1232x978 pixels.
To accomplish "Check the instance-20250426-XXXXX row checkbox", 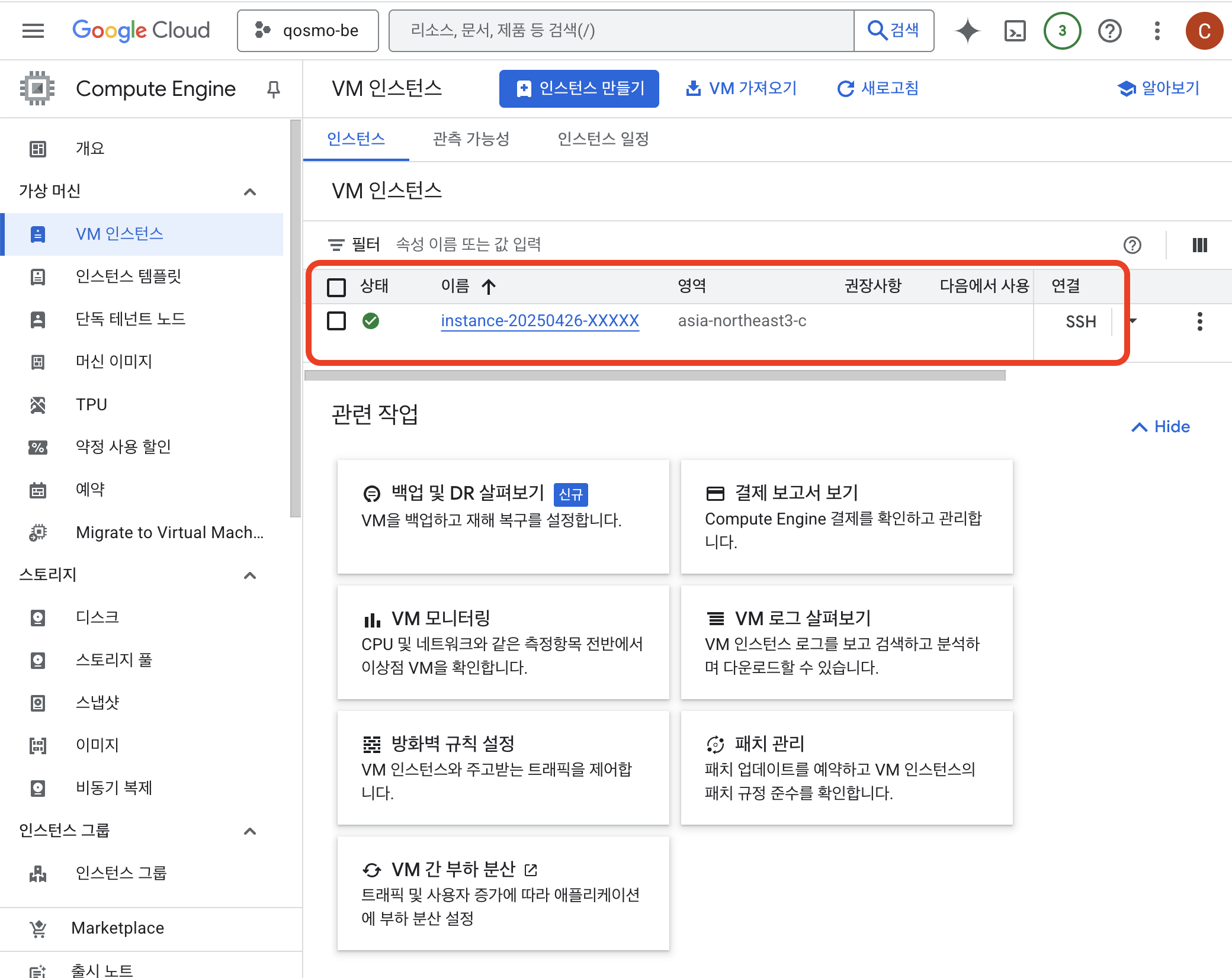I will click(x=336, y=321).
